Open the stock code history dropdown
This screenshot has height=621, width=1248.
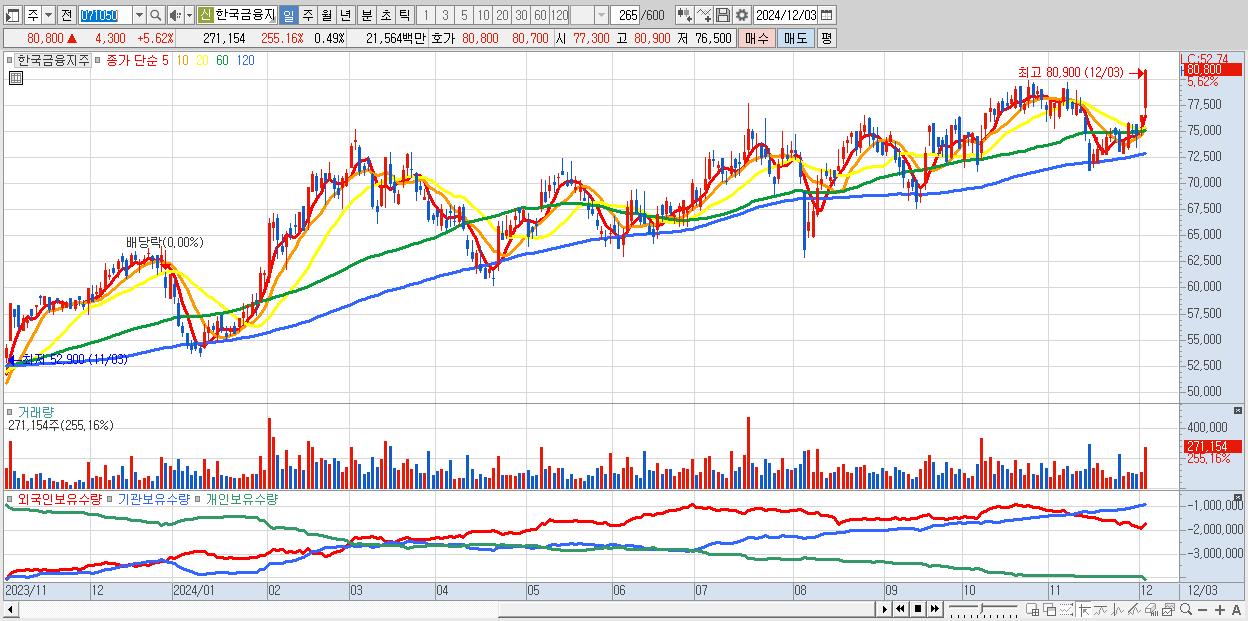tap(139, 15)
